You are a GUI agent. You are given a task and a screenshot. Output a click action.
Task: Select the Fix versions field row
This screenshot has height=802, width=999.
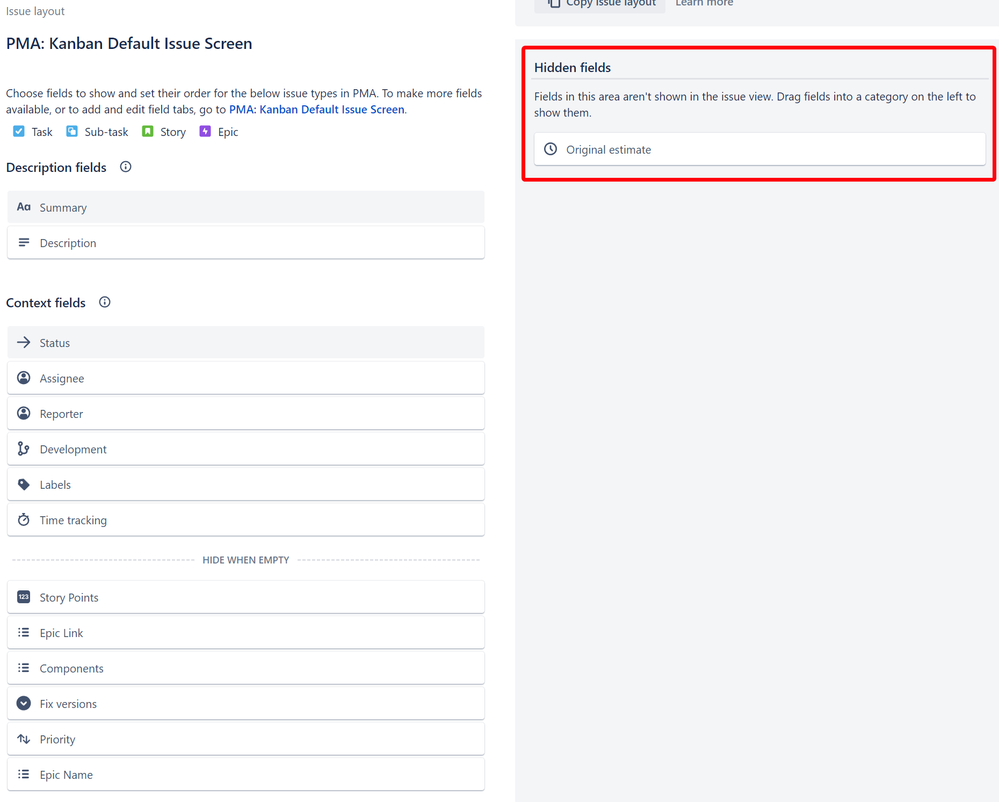click(246, 704)
